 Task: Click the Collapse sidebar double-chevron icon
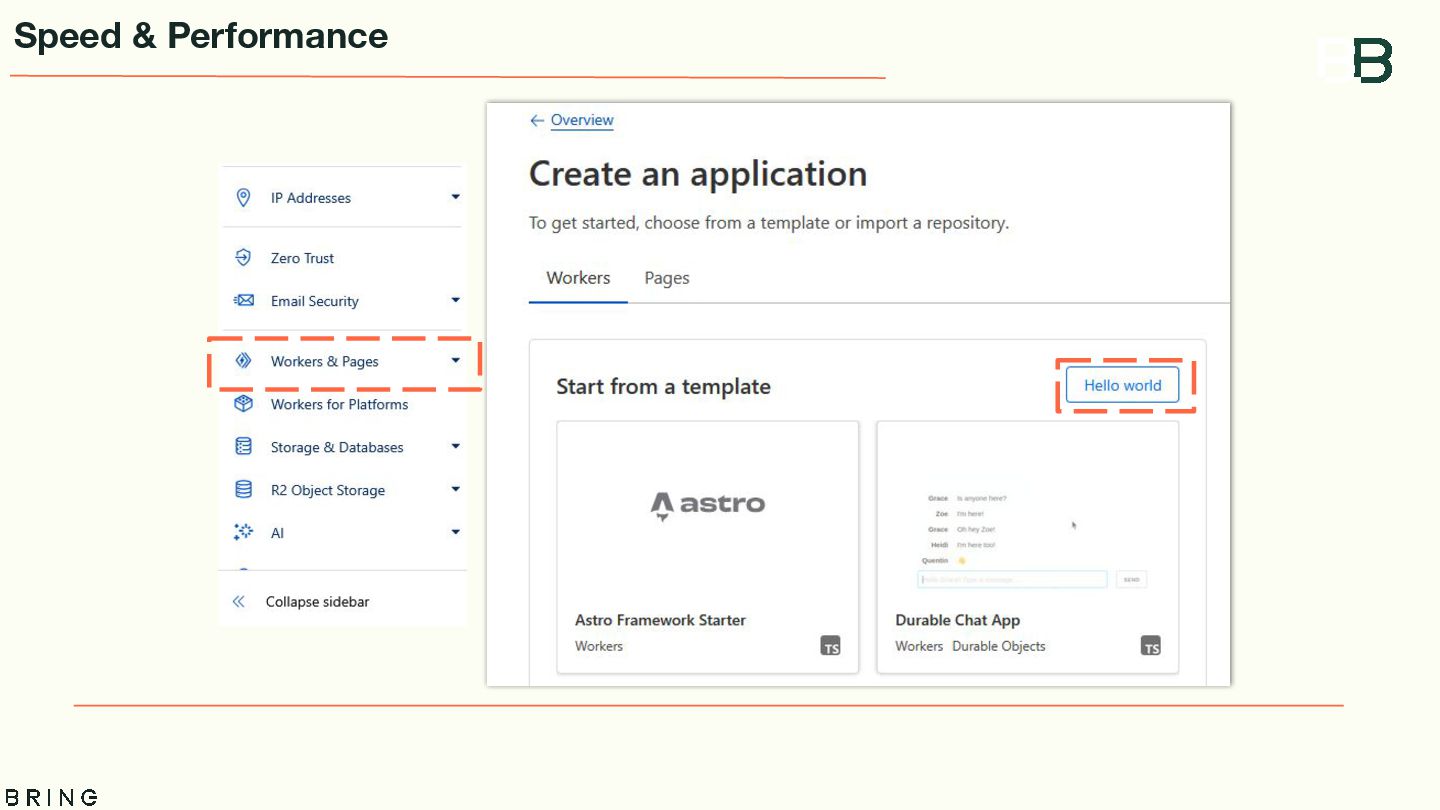coord(238,602)
